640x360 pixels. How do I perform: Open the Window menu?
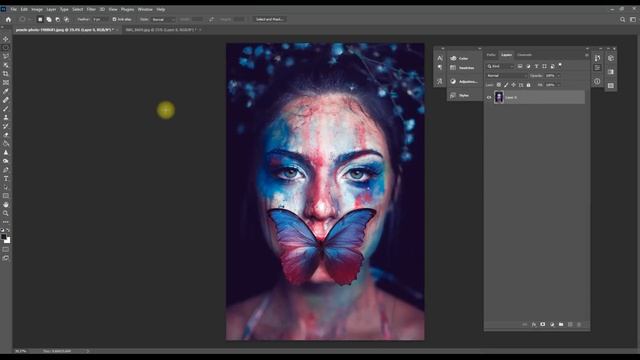(145, 9)
